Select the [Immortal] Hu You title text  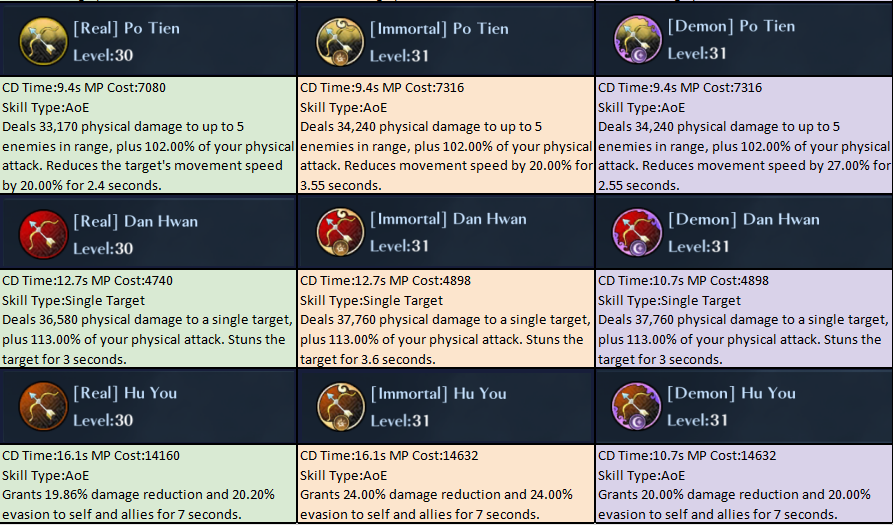pos(438,393)
